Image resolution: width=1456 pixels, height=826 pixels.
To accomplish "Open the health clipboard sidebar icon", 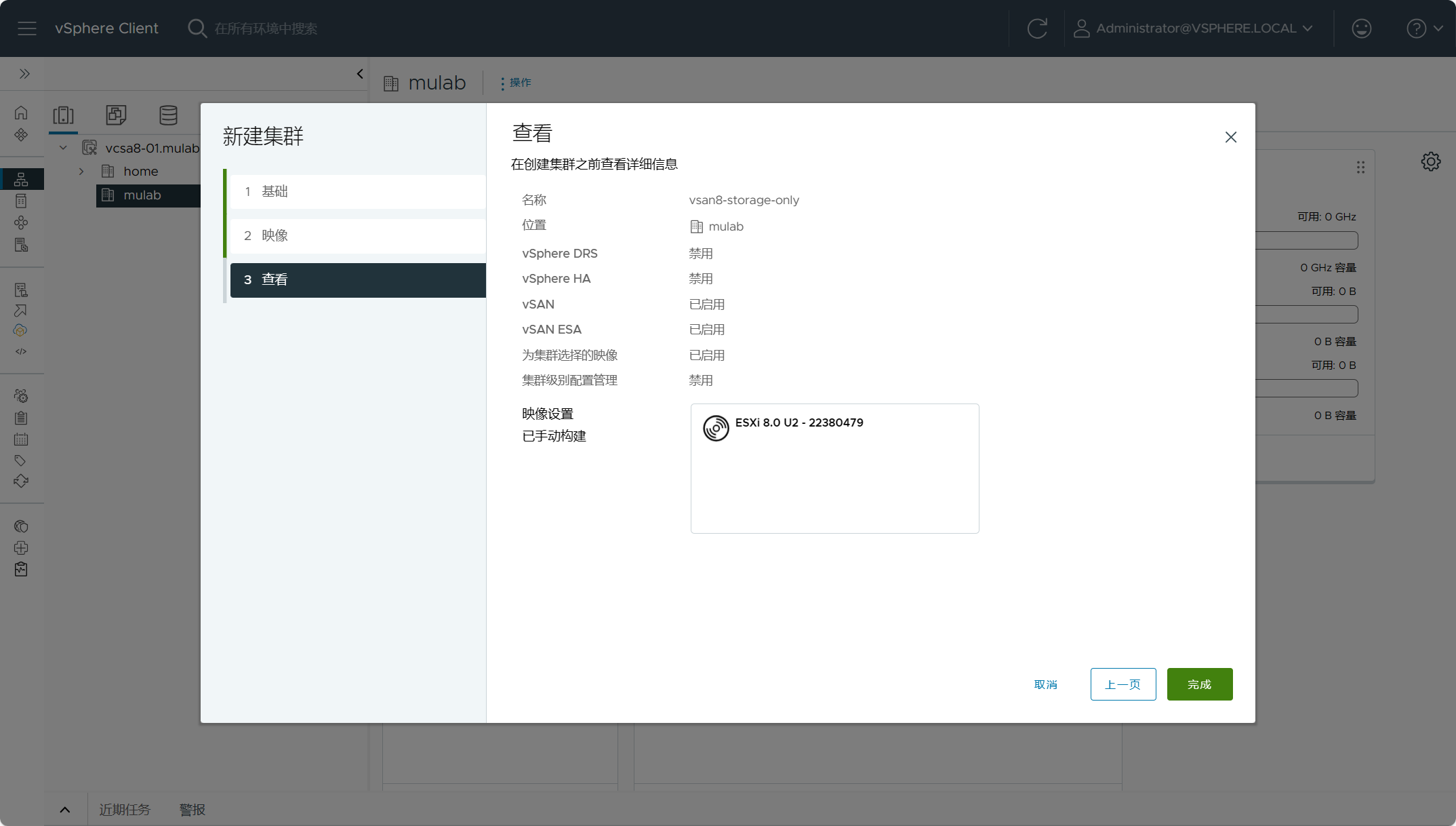I will [x=21, y=570].
